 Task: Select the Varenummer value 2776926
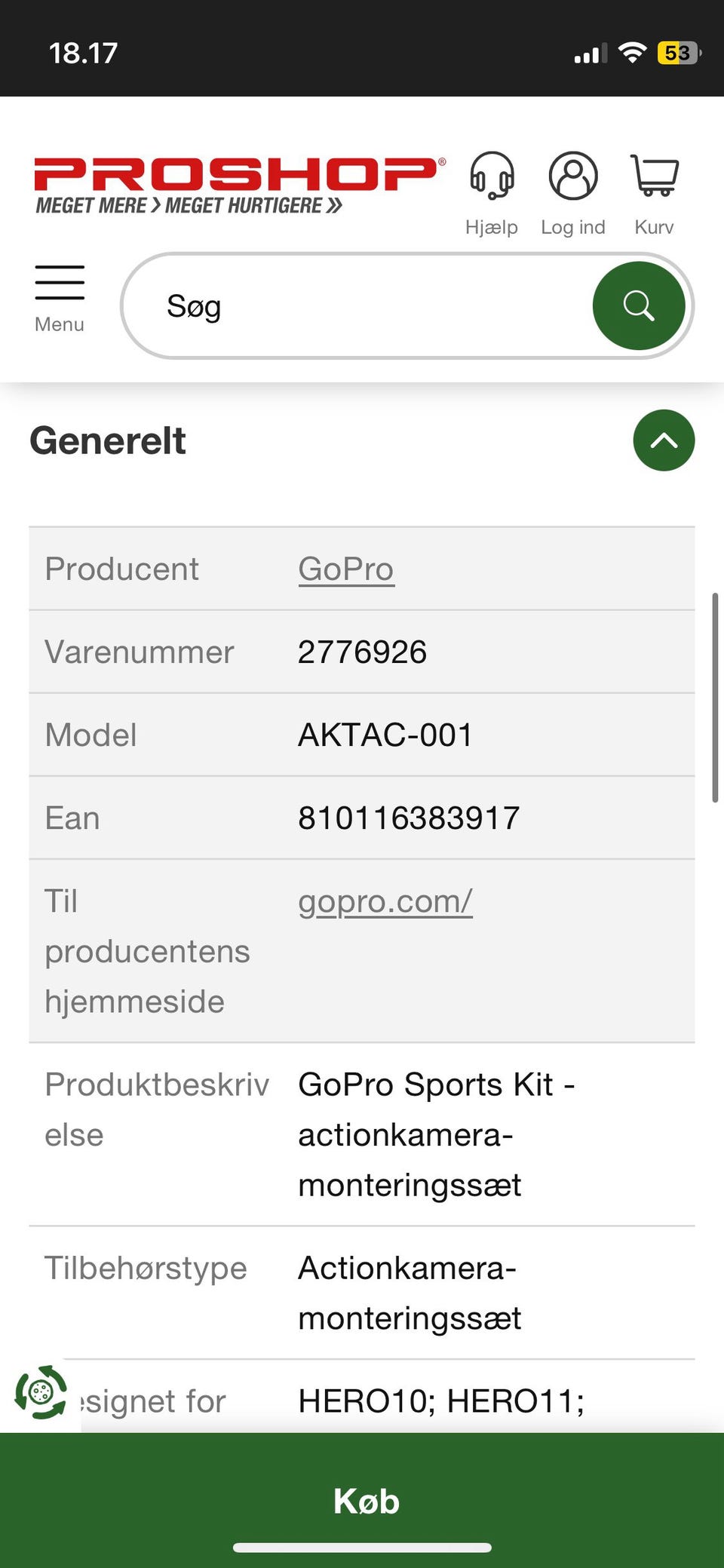(363, 652)
